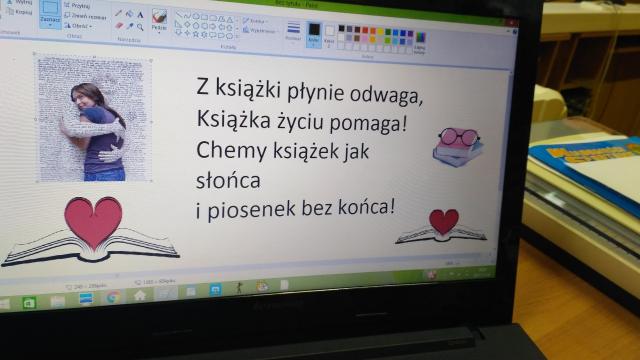Select the Color picker eyedropper tool
This screenshot has height=360, width=640.
point(129,26)
